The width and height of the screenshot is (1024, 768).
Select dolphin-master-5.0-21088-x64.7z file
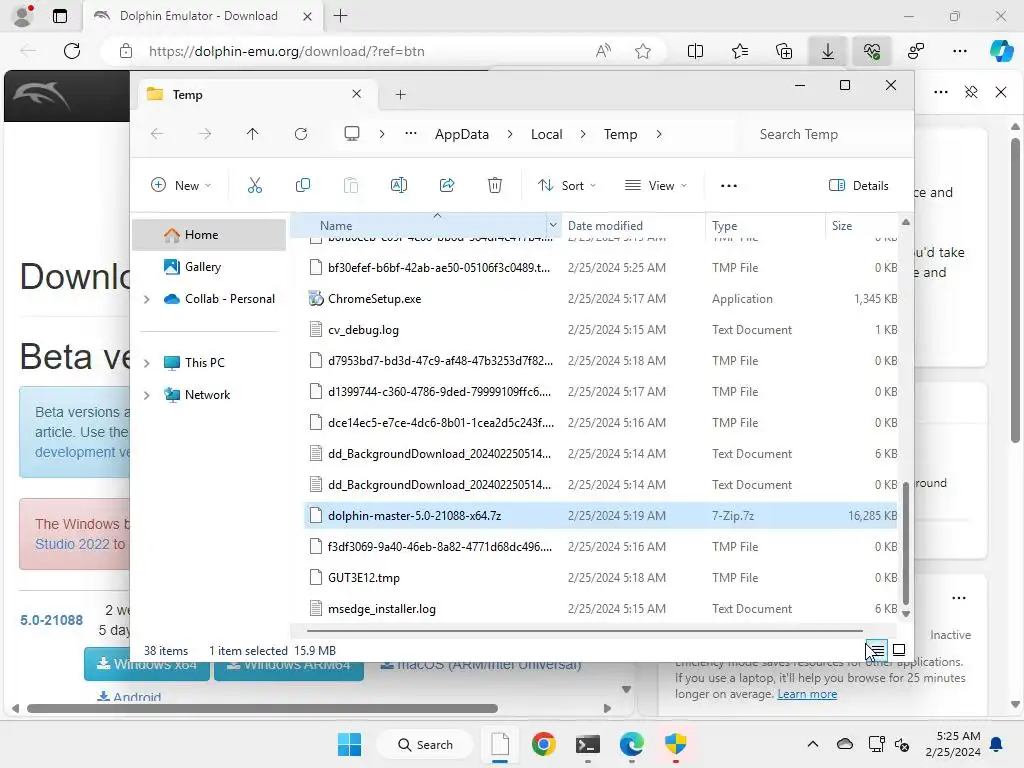tap(601, 516)
